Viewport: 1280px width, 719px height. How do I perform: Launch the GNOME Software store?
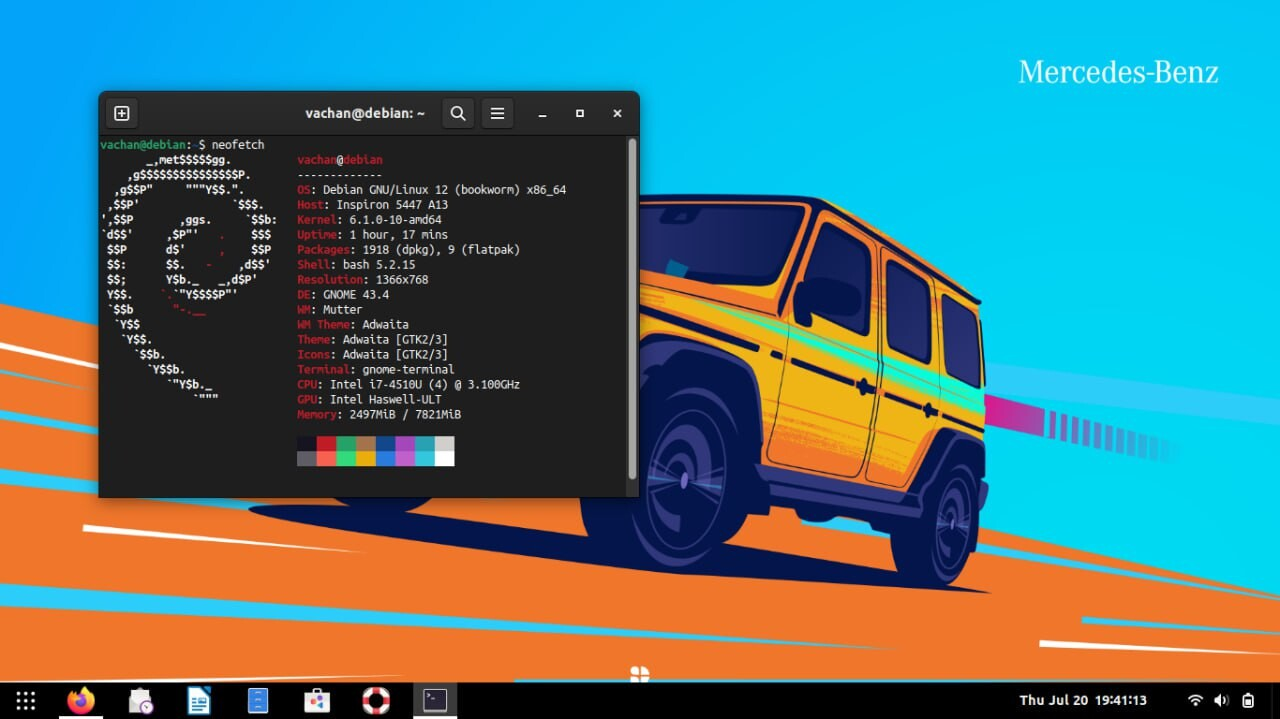pos(317,701)
